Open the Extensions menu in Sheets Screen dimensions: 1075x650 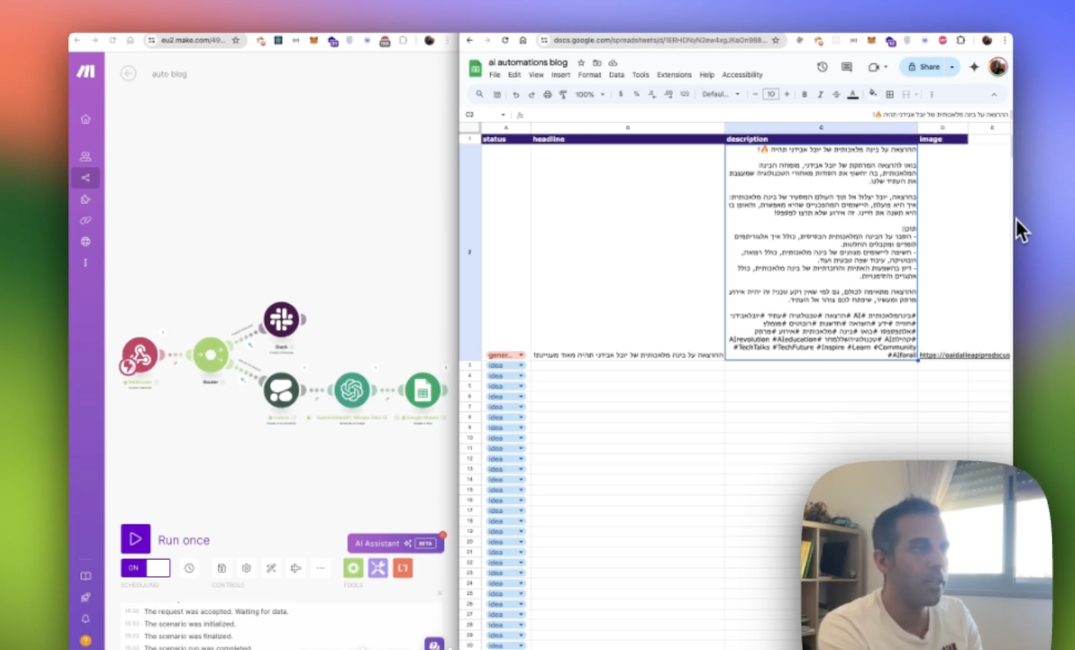[674, 75]
